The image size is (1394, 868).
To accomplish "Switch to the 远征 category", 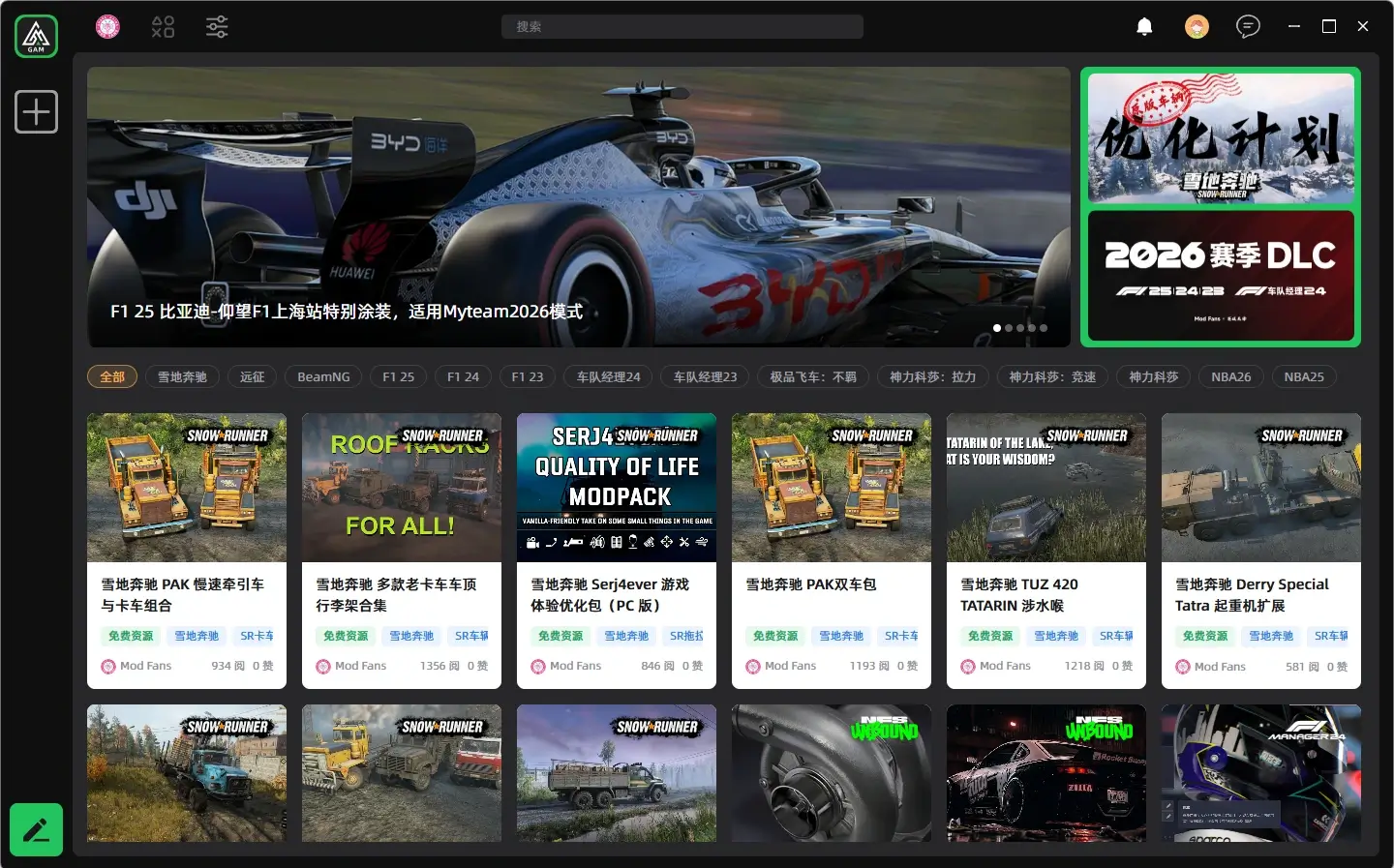I will point(252,376).
